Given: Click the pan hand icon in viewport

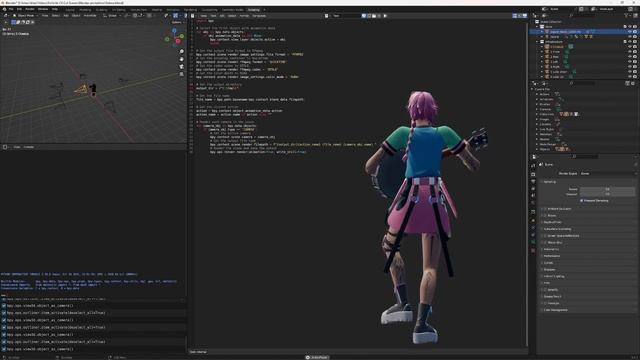Looking at the screenshot, I should click(x=182, y=59).
